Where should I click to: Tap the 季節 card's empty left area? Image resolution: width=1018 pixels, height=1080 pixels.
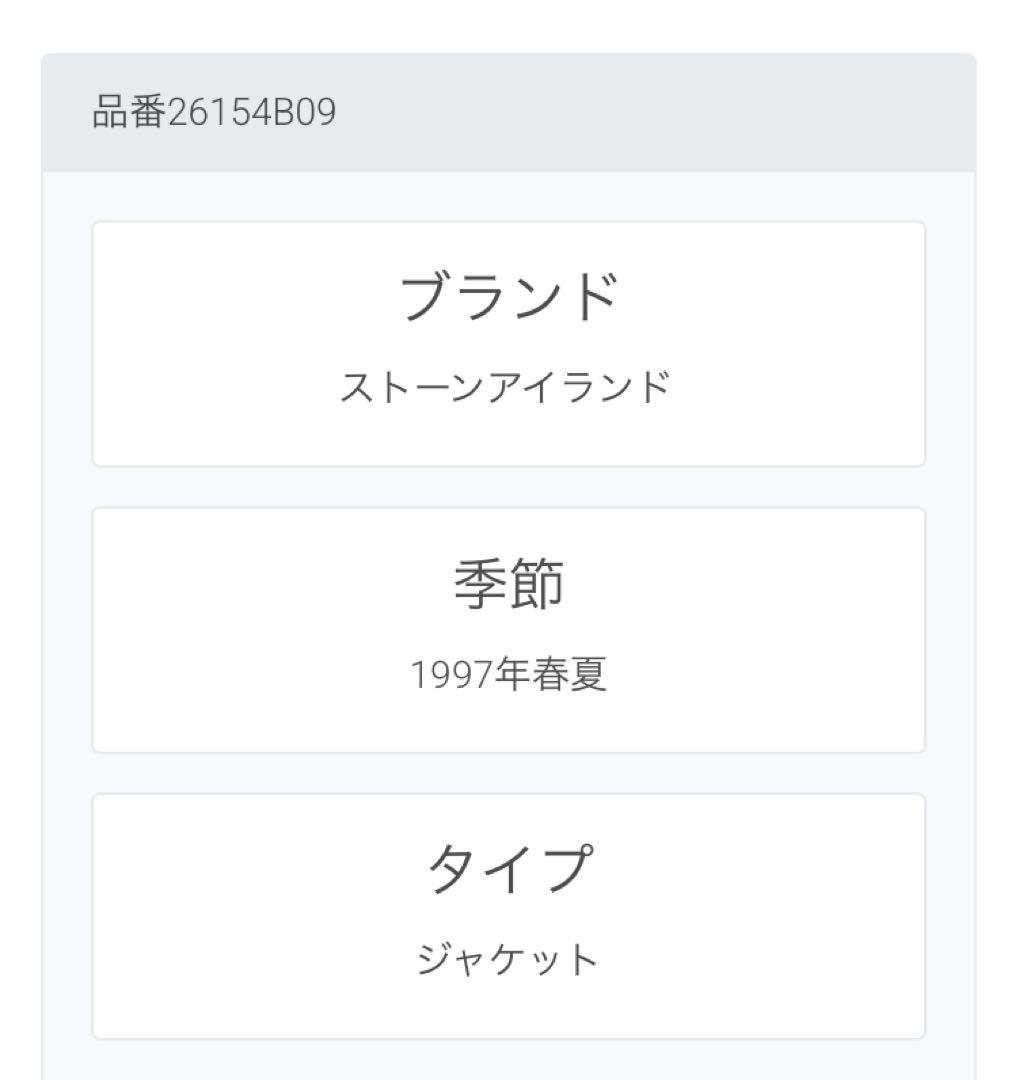coord(200,630)
